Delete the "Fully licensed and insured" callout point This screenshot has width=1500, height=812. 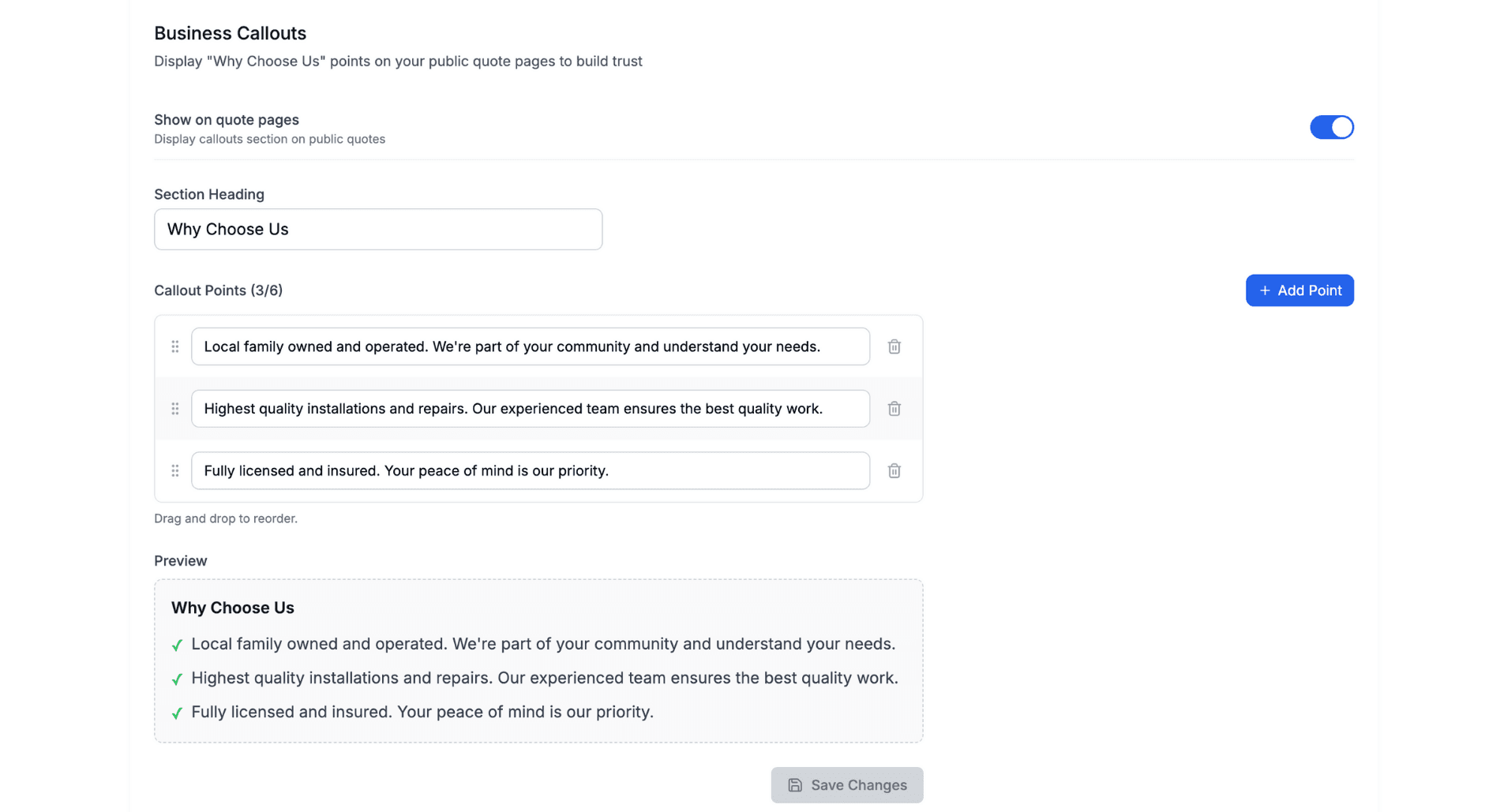pyautogui.click(x=894, y=470)
